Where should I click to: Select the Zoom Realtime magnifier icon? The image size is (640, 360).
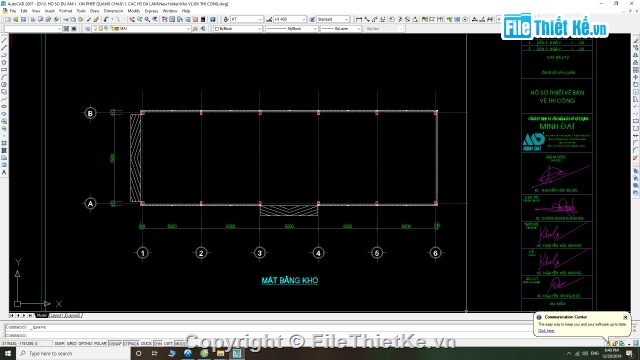point(140,19)
